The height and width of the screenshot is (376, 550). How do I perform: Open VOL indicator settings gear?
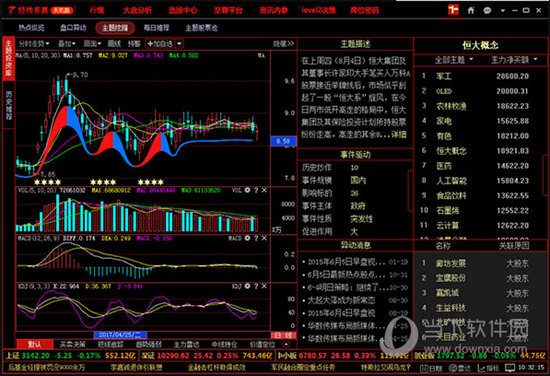click(247, 190)
